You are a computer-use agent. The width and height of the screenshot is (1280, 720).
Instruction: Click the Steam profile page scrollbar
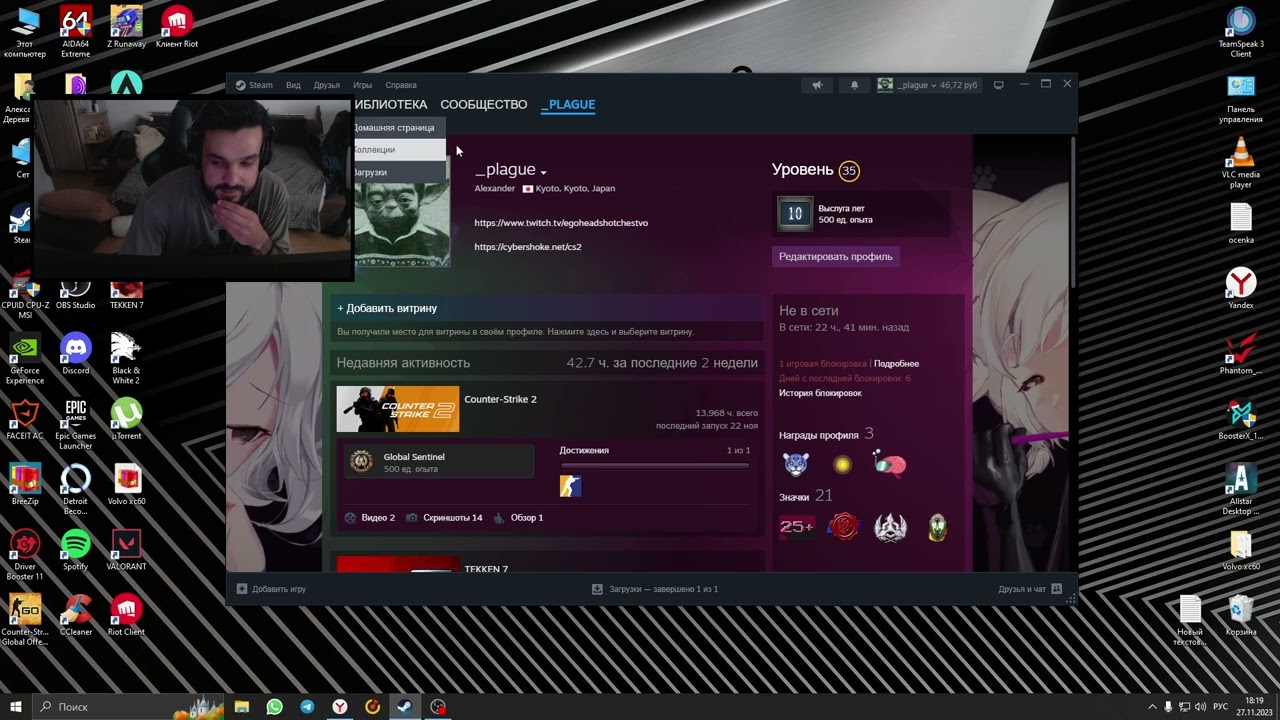1074,212
